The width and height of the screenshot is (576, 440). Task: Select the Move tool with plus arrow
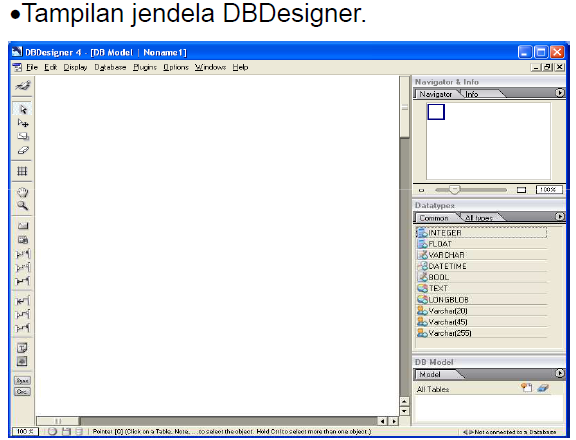[x=23, y=123]
